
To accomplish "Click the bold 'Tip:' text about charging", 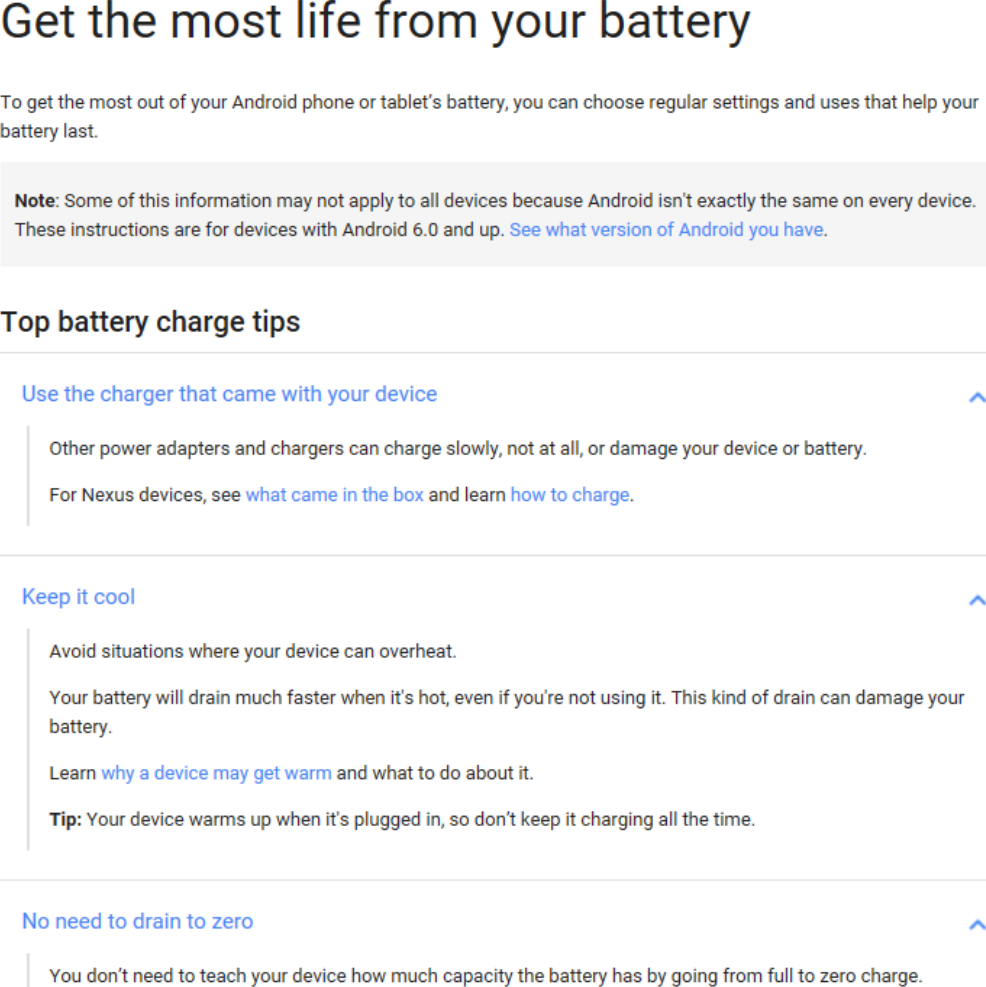I will (x=65, y=820).
